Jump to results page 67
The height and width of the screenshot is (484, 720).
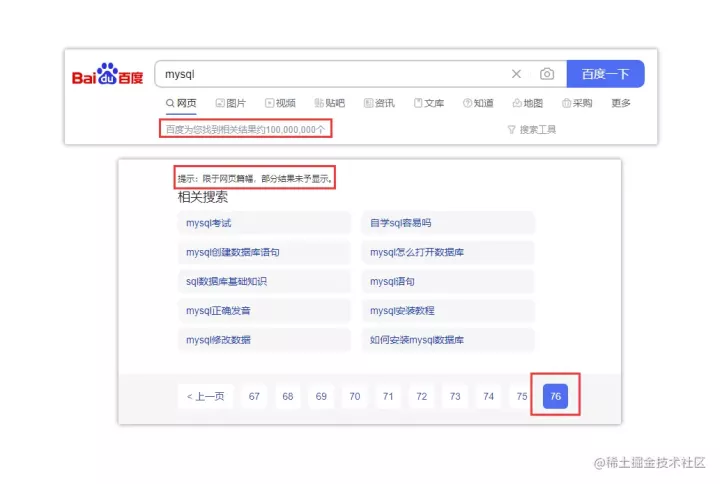coord(254,396)
